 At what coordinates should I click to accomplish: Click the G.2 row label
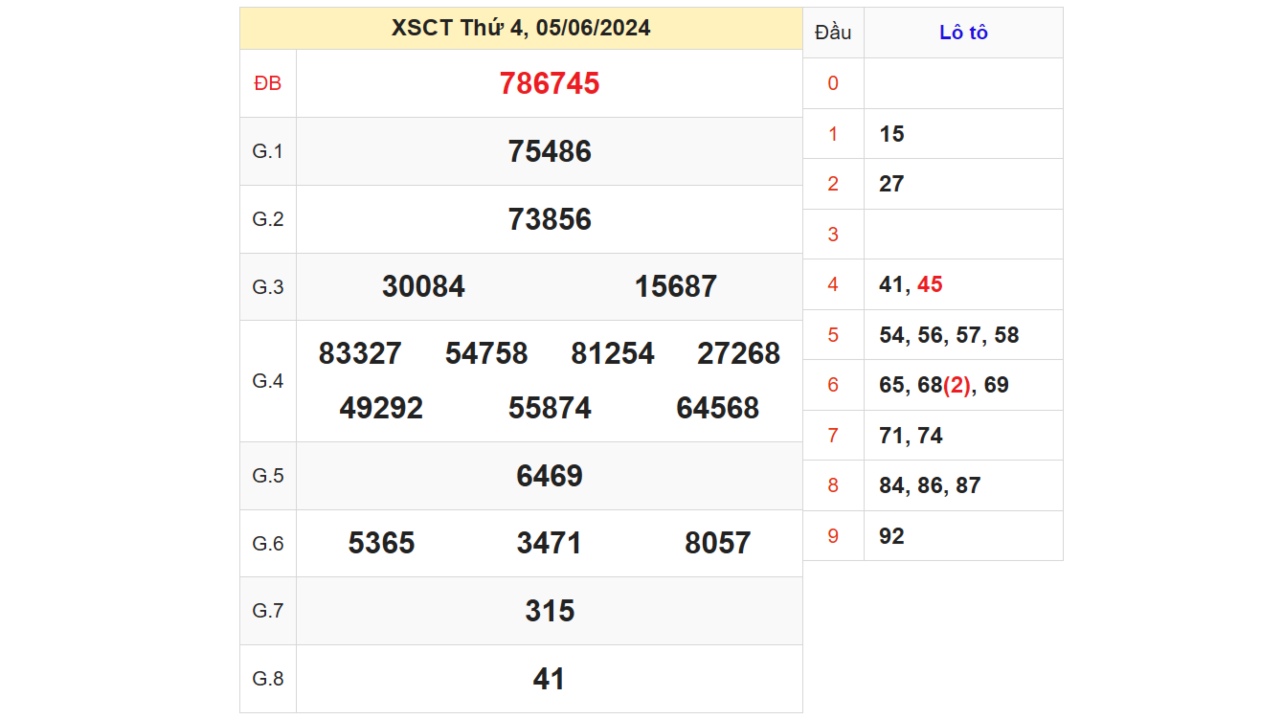point(268,220)
